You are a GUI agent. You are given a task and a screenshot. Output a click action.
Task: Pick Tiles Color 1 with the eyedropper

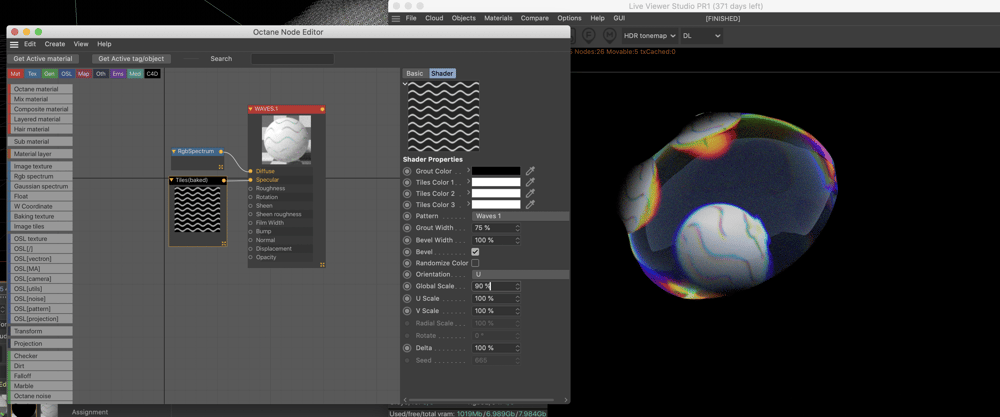pyautogui.click(x=529, y=182)
